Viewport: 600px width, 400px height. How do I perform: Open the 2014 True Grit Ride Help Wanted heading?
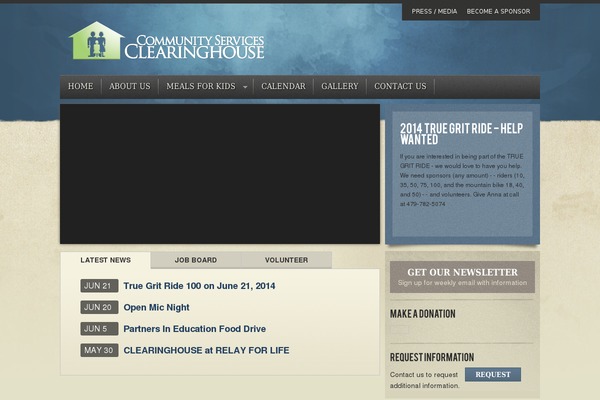coord(461,134)
